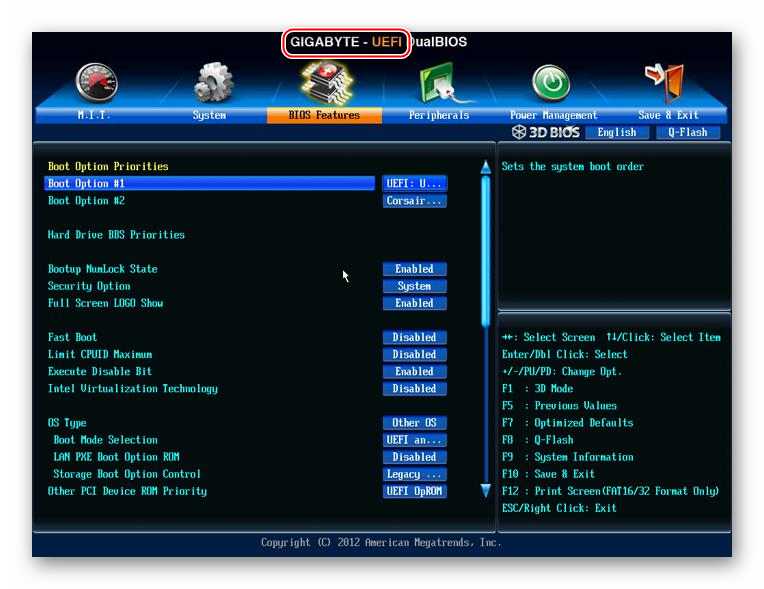
Task: Select the Fast Boot label
Action: [x=72, y=337]
